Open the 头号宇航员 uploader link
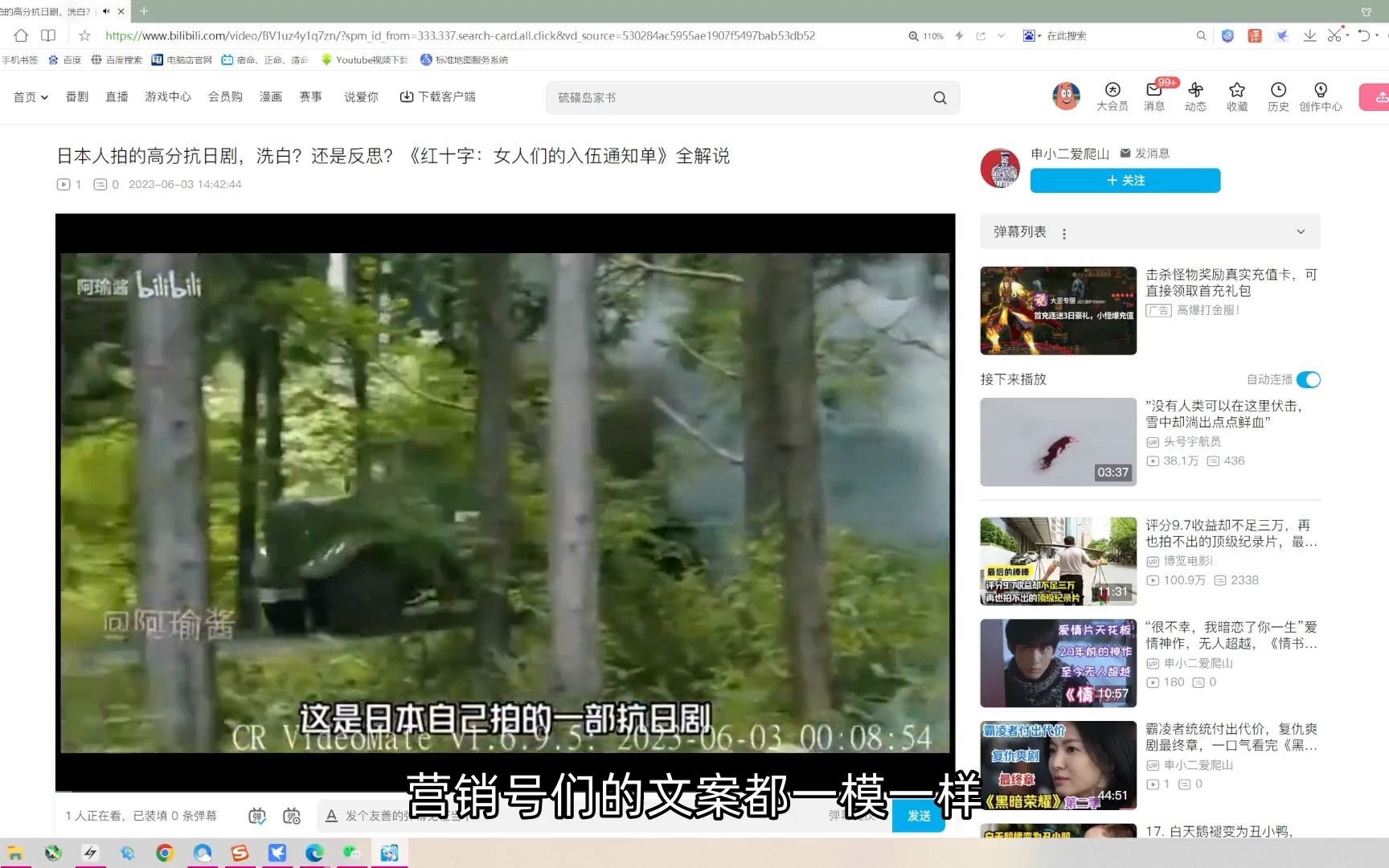1389x868 pixels. point(1192,441)
